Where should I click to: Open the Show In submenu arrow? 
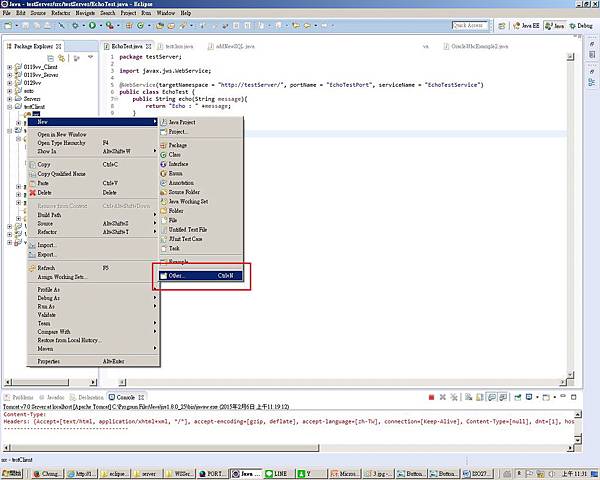pyautogui.click(x=155, y=151)
